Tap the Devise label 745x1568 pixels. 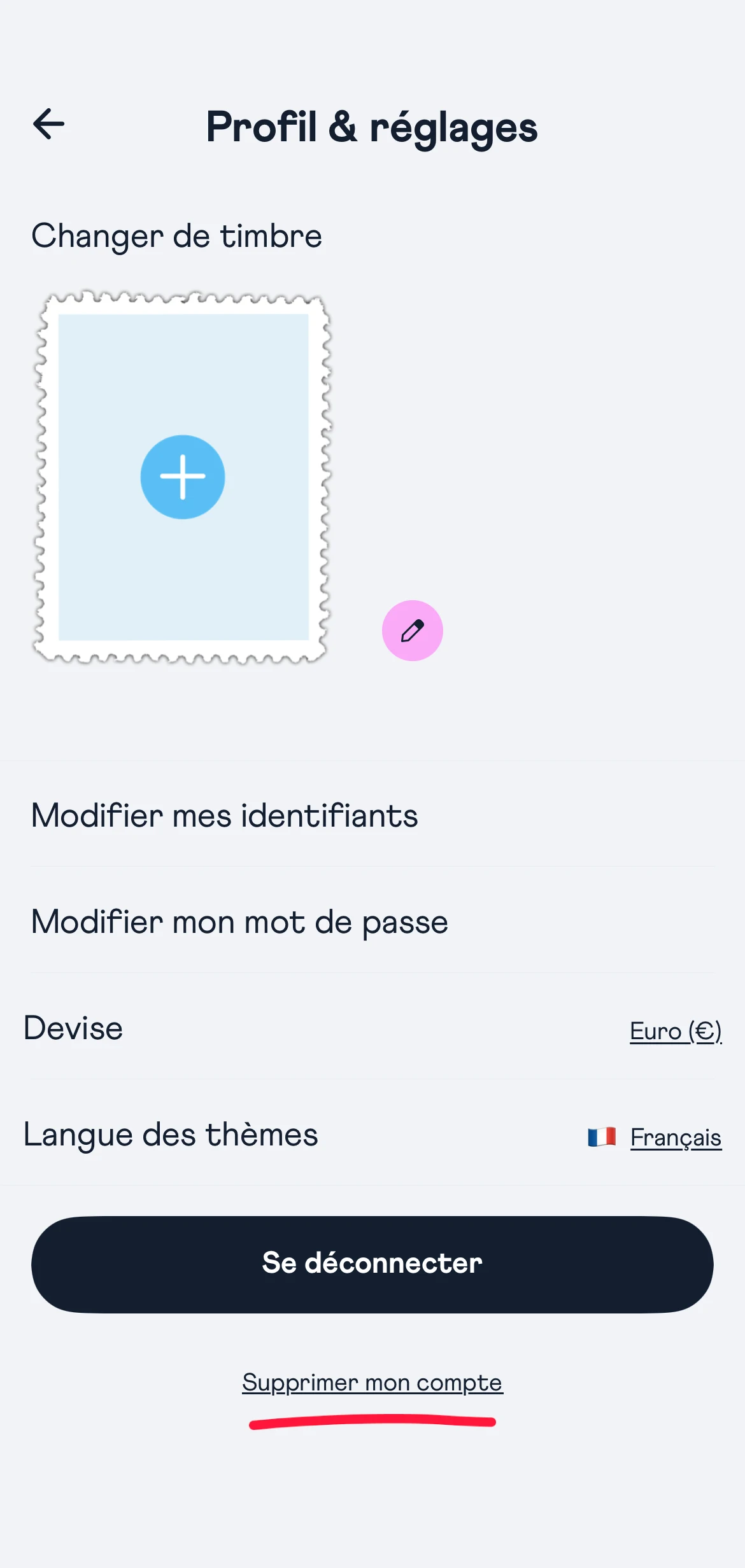[x=73, y=1028]
